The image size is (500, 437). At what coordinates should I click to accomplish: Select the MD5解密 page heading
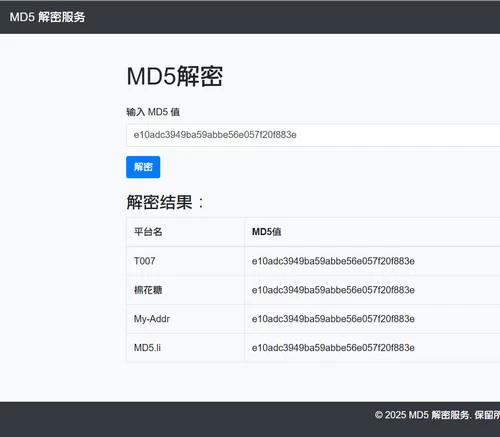175,76
